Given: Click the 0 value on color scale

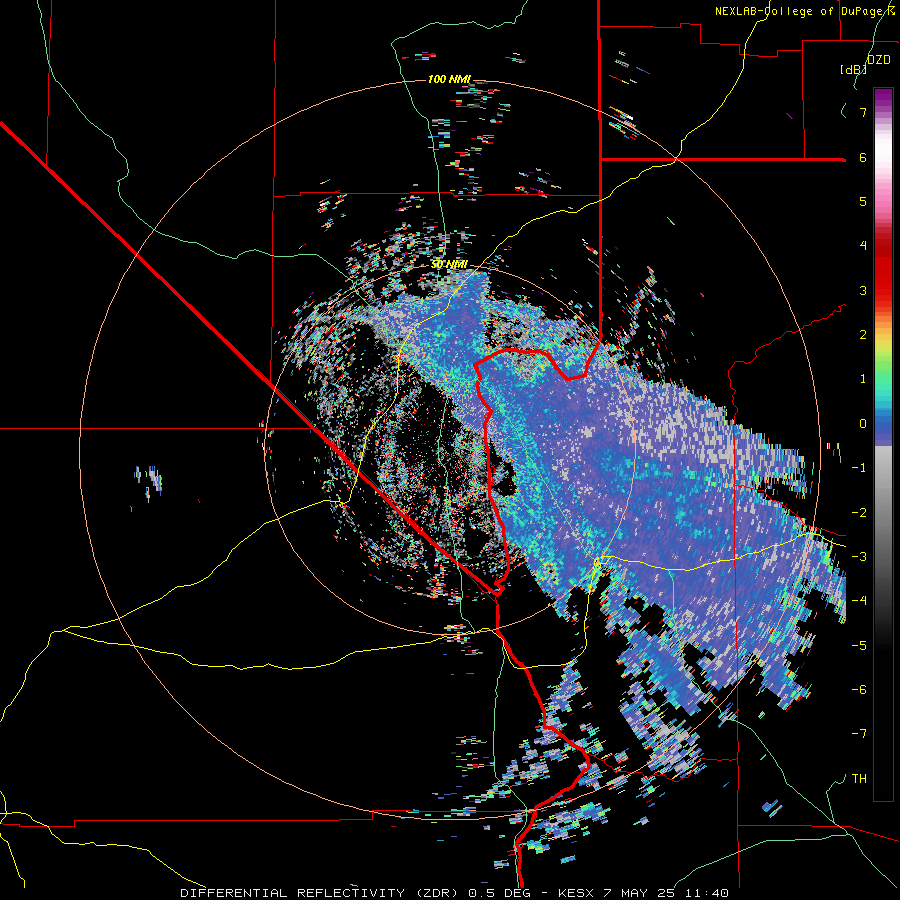Looking at the screenshot, I should pyautogui.click(x=863, y=424).
